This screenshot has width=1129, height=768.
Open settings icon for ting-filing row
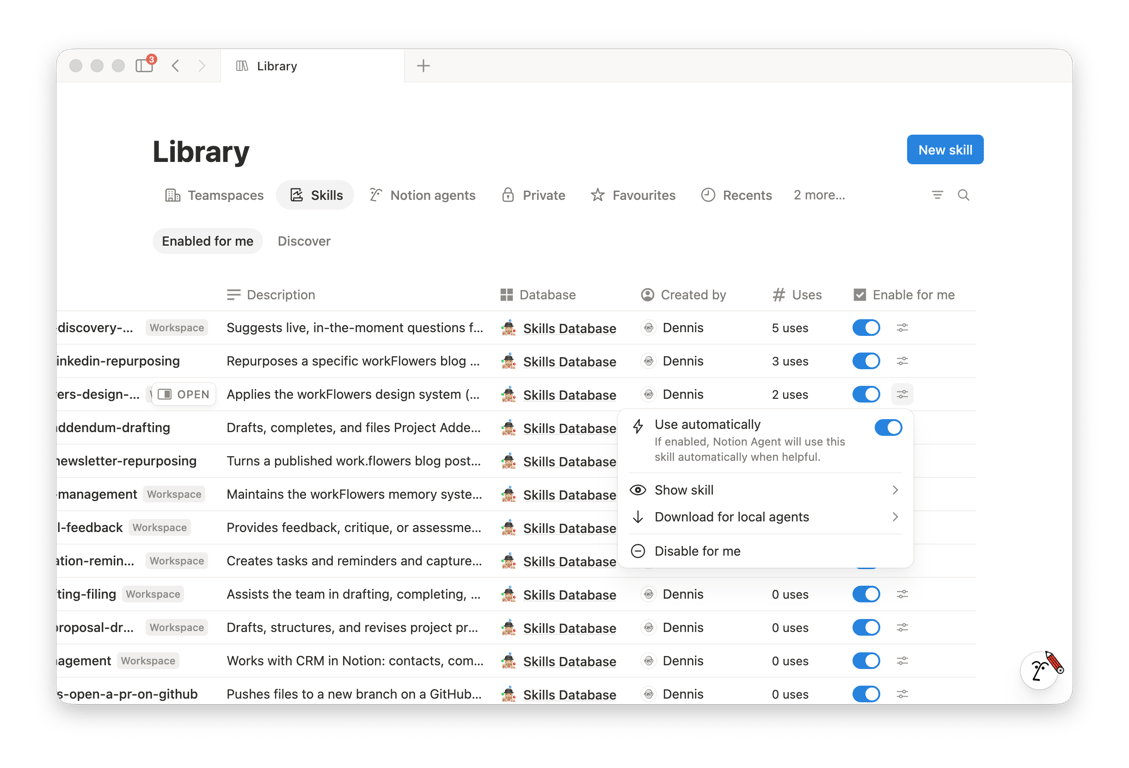902,594
